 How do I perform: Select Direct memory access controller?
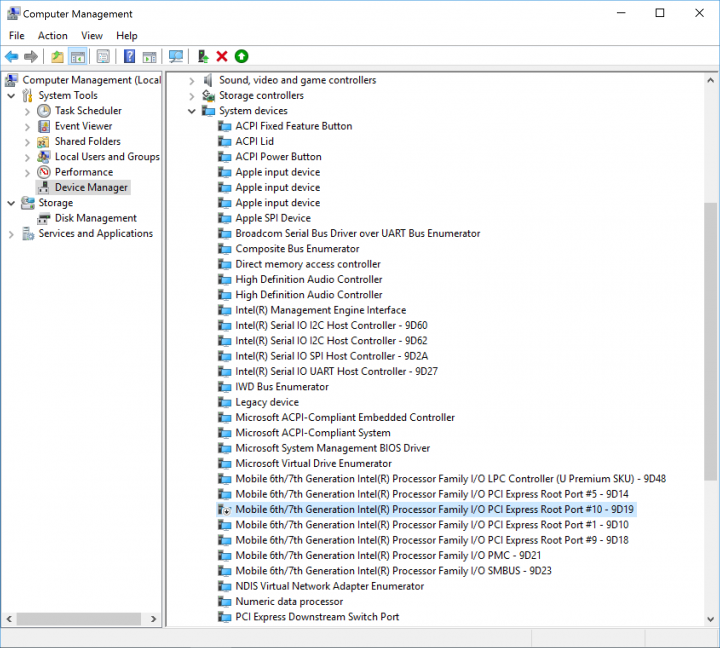[x=308, y=264]
